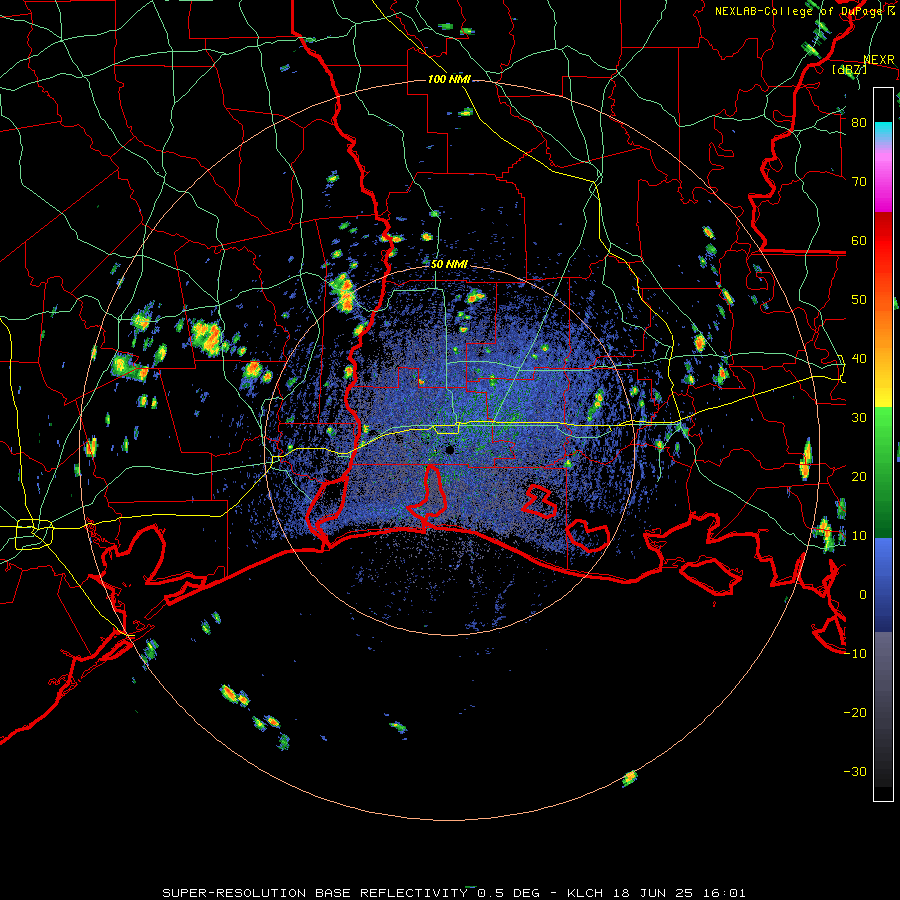The image size is (900, 900).
Task: Select the 40 value on the dBZ scale
Action: click(x=859, y=358)
